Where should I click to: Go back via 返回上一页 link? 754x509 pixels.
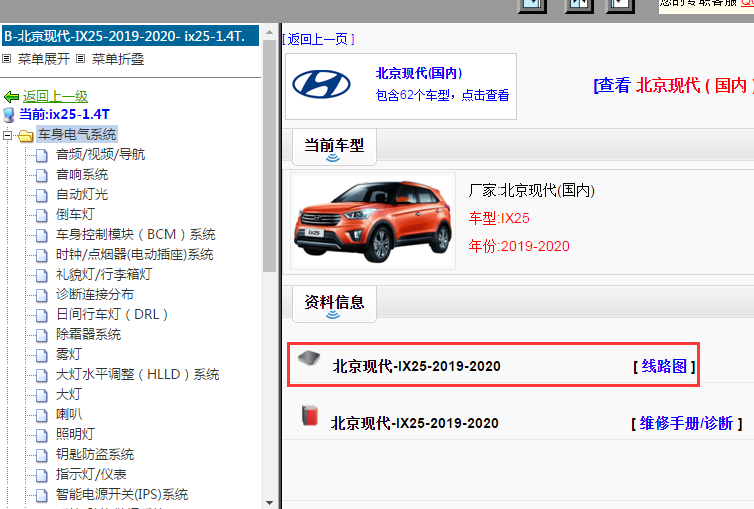pos(318,39)
